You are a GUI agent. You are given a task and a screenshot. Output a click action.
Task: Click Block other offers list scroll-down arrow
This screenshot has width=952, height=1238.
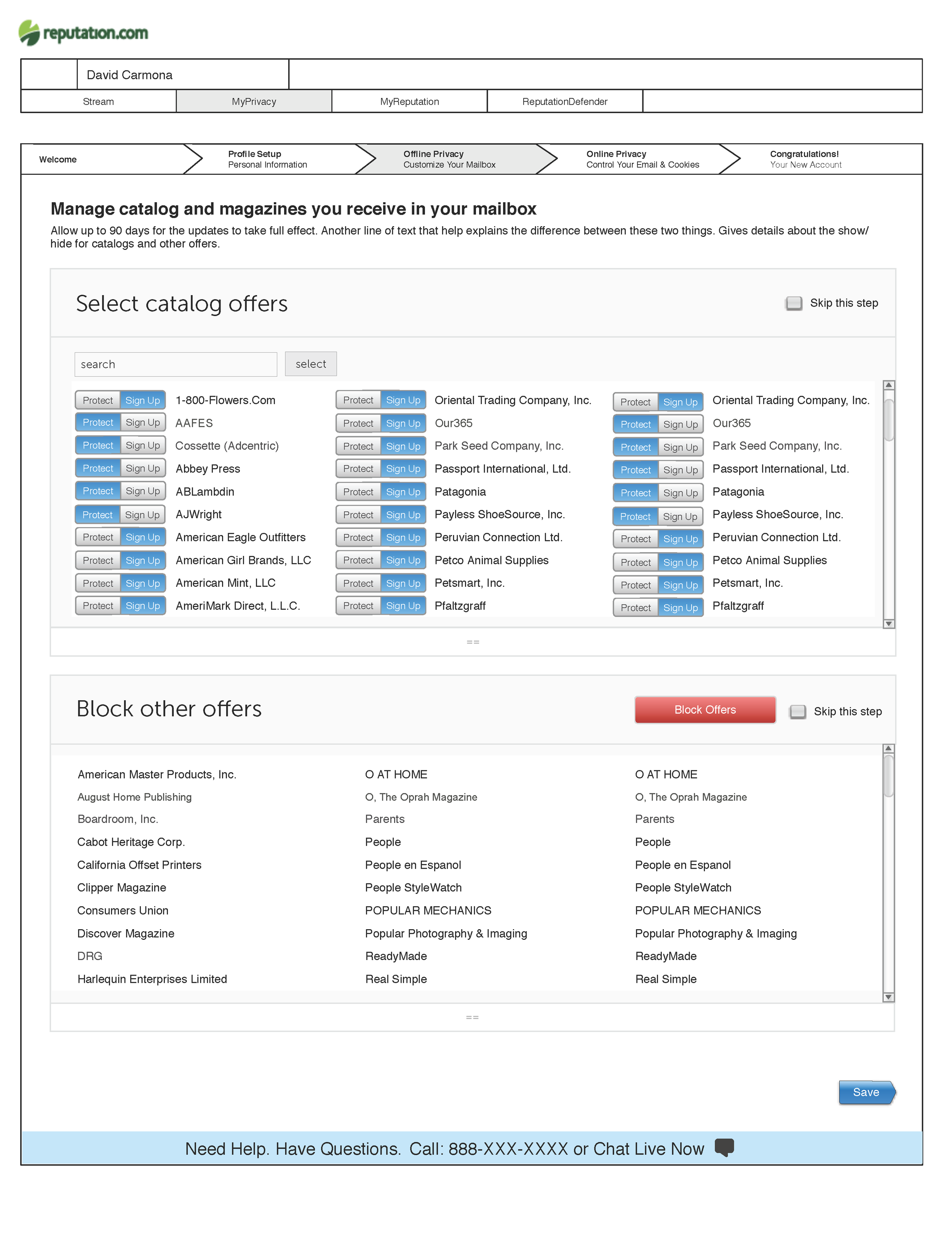[x=888, y=997]
